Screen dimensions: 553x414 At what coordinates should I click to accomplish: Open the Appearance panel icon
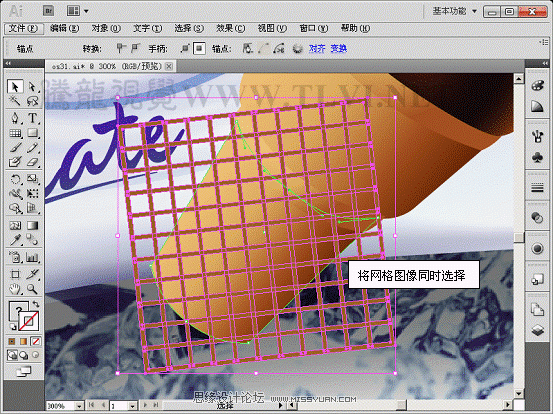(x=537, y=249)
